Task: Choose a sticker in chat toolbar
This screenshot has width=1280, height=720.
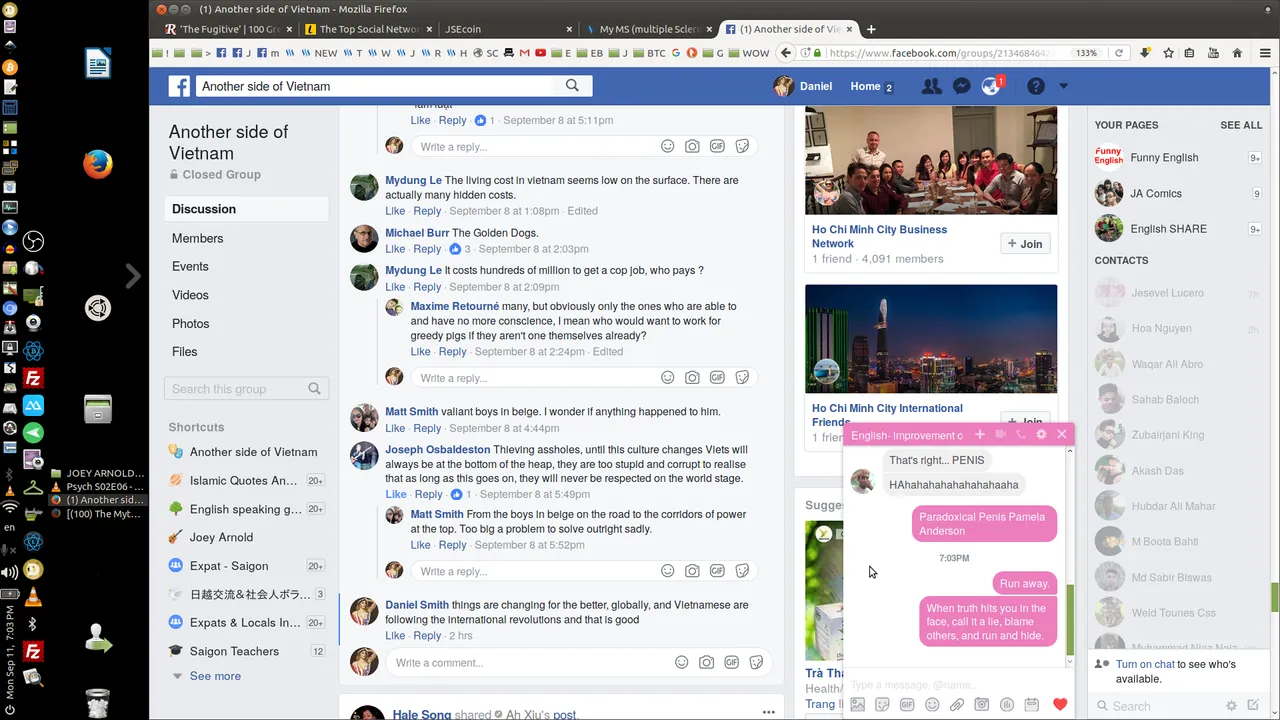Action: [882, 705]
